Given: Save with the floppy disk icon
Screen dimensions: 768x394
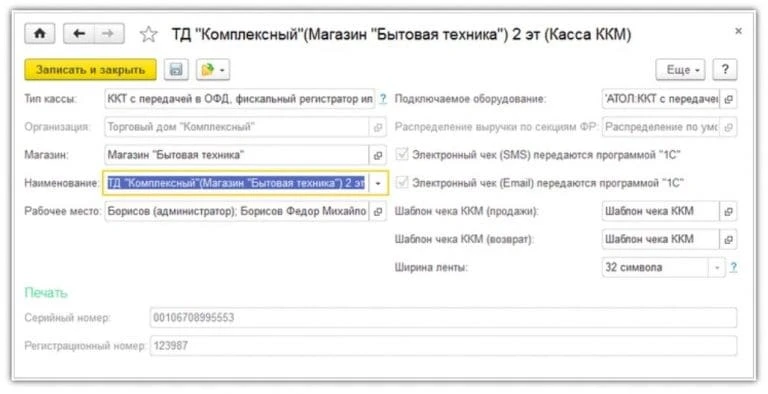Looking at the screenshot, I should [x=176, y=70].
